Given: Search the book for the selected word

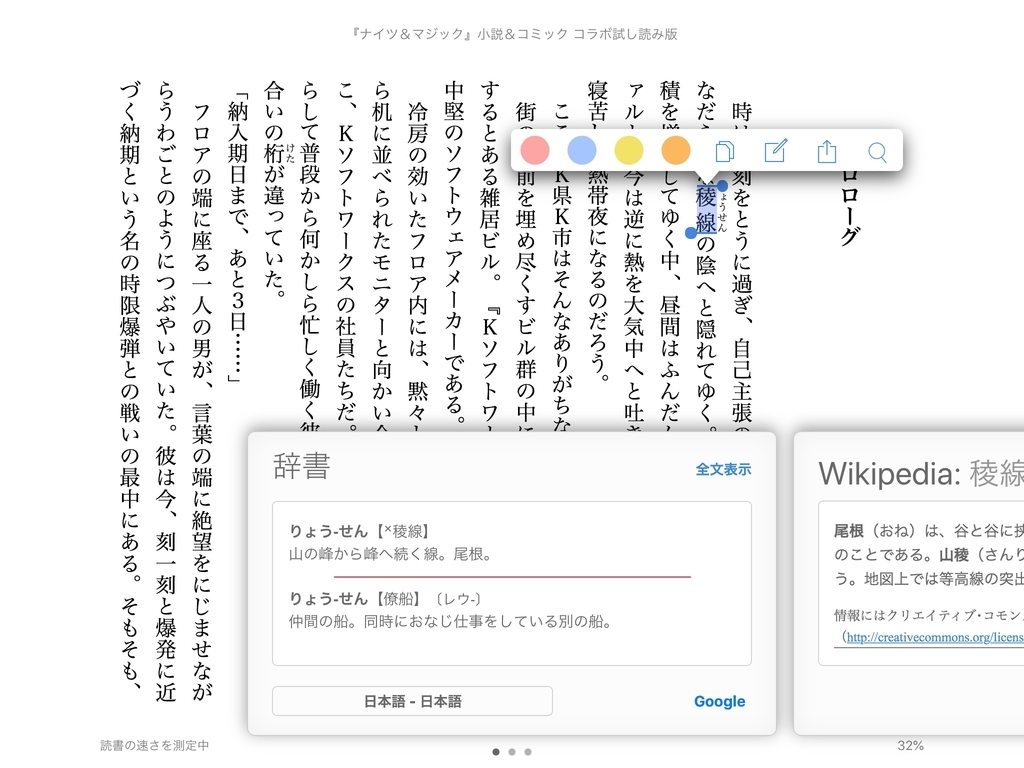Looking at the screenshot, I should pos(877,150).
